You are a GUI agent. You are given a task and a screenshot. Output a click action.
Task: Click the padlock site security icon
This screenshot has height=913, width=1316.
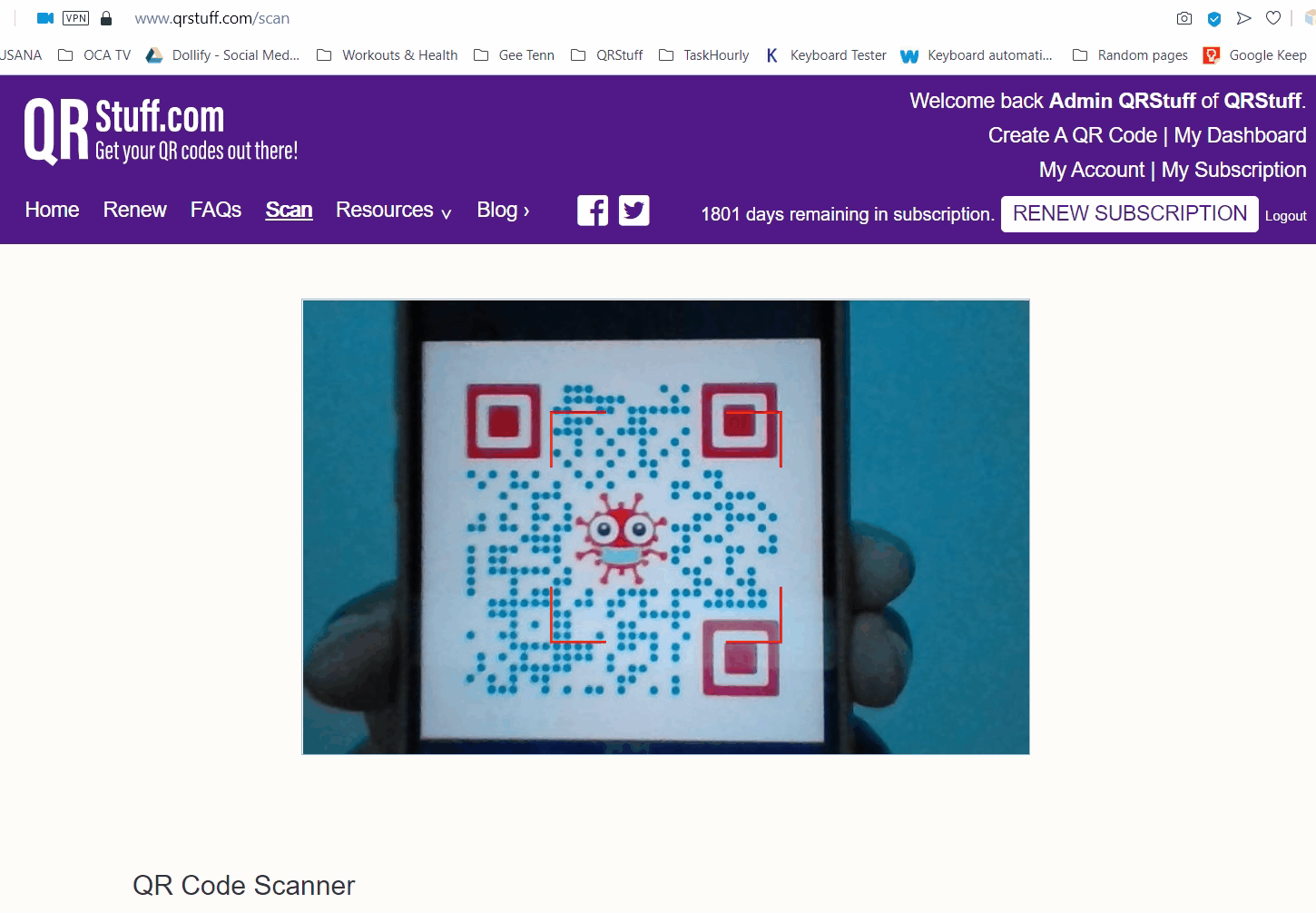click(106, 18)
